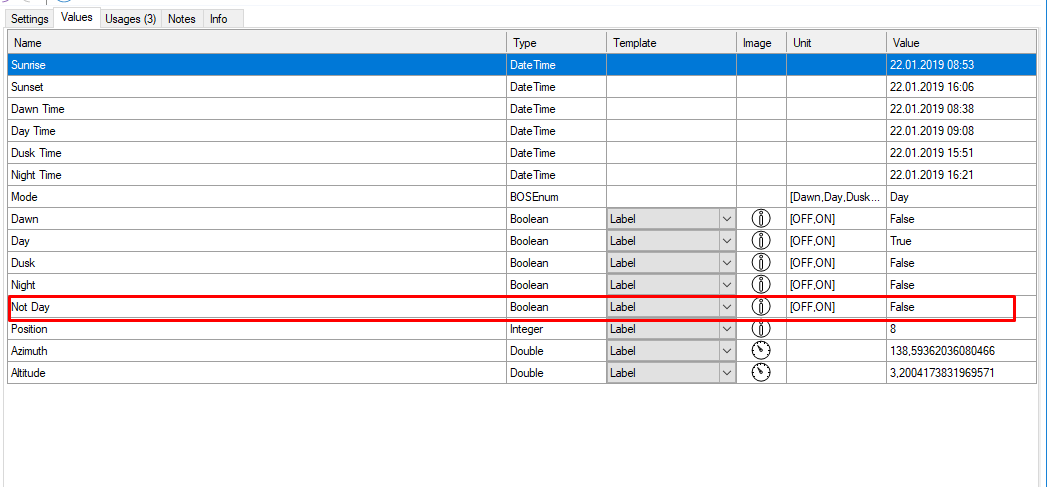
Task: Click the image icon in the Dusk row
Action: pyautogui.click(x=761, y=263)
